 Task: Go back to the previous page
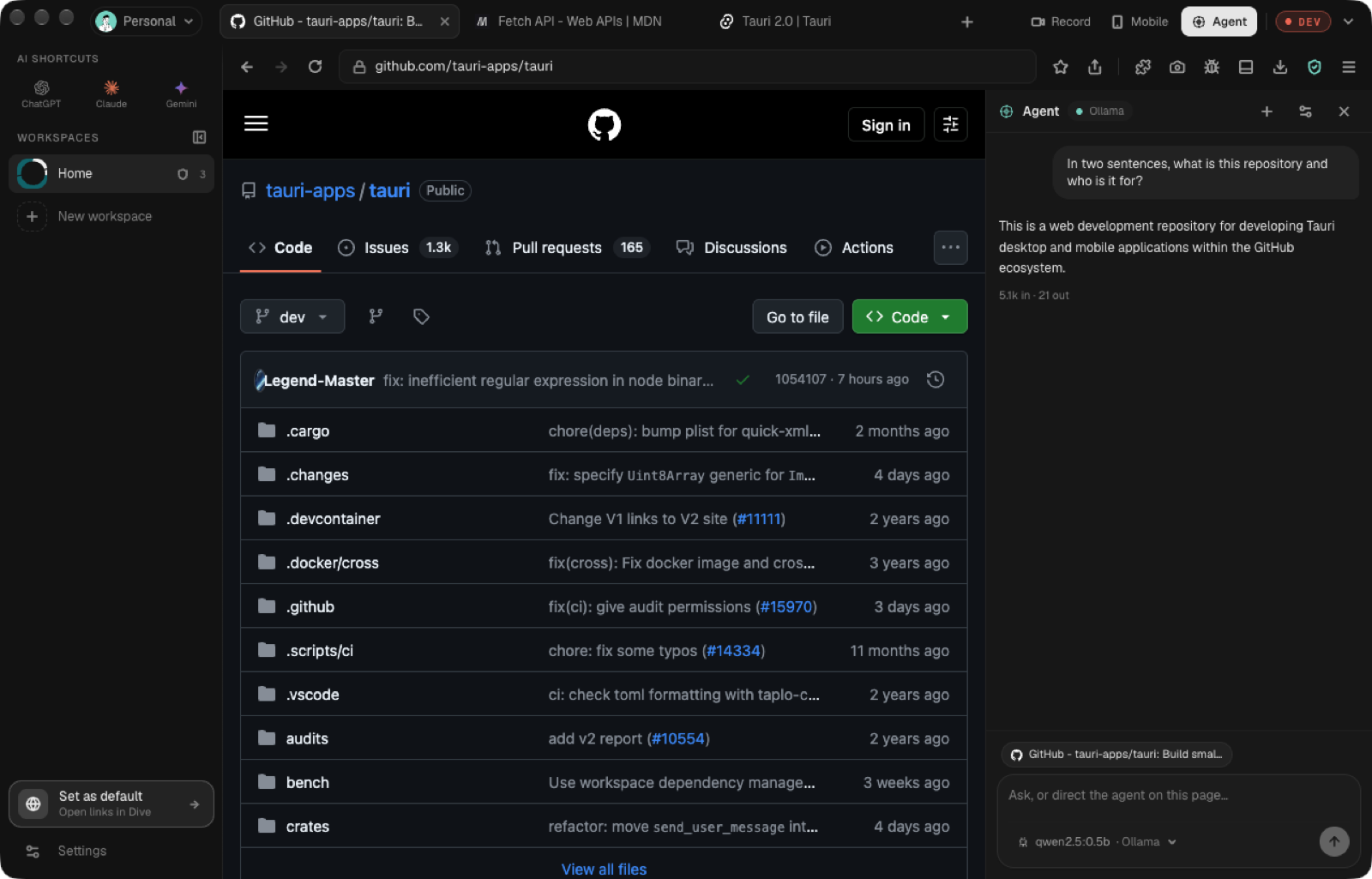pyautogui.click(x=247, y=67)
